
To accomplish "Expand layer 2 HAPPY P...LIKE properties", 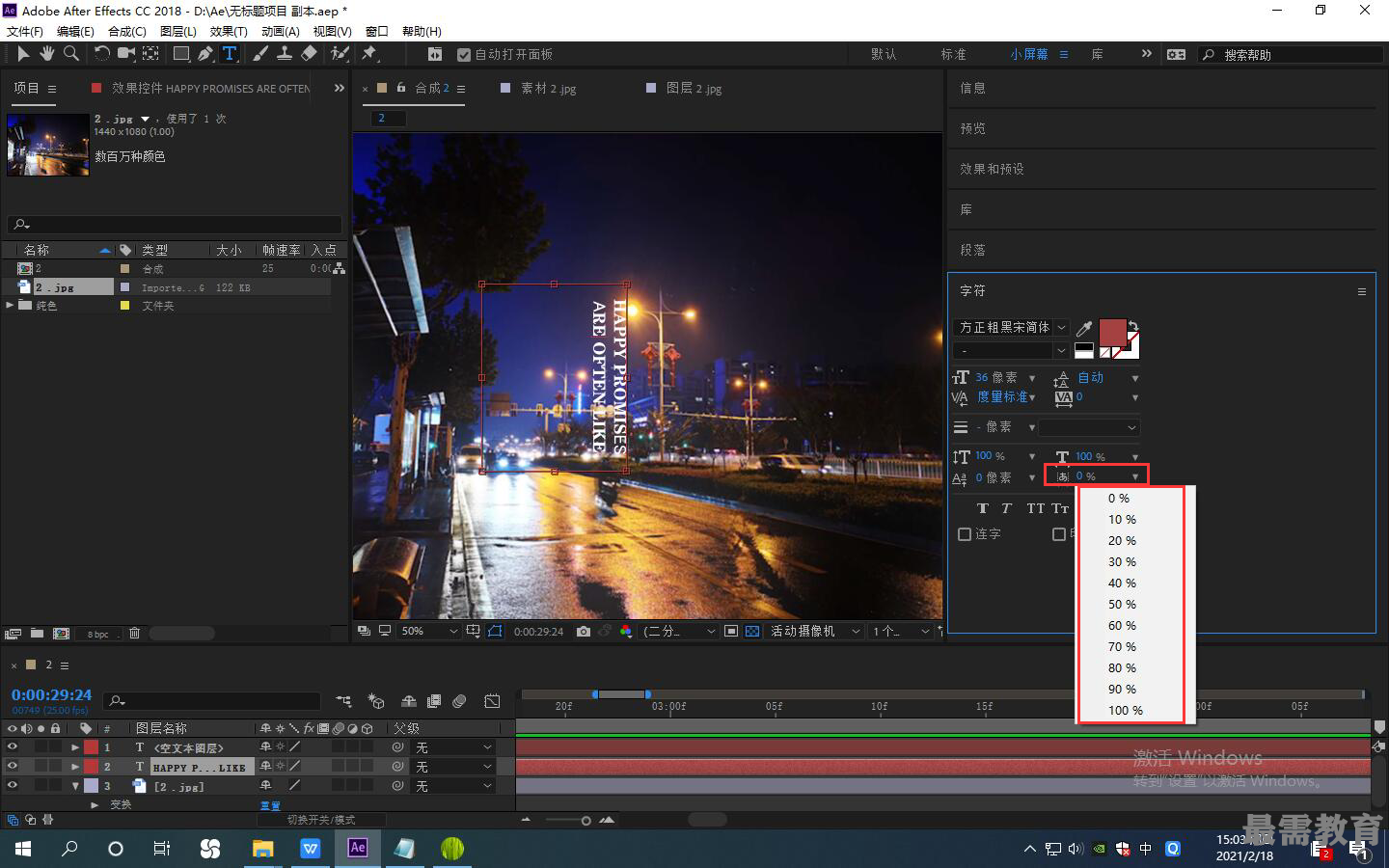I will click(x=75, y=767).
